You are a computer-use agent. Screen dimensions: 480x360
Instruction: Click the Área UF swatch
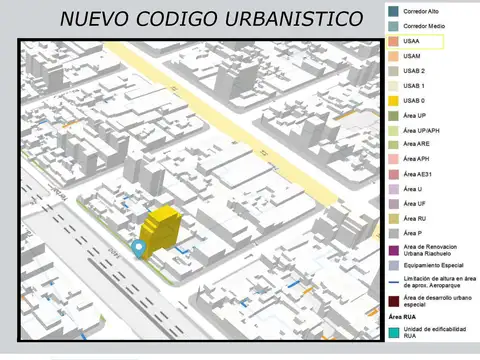(393, 204)
